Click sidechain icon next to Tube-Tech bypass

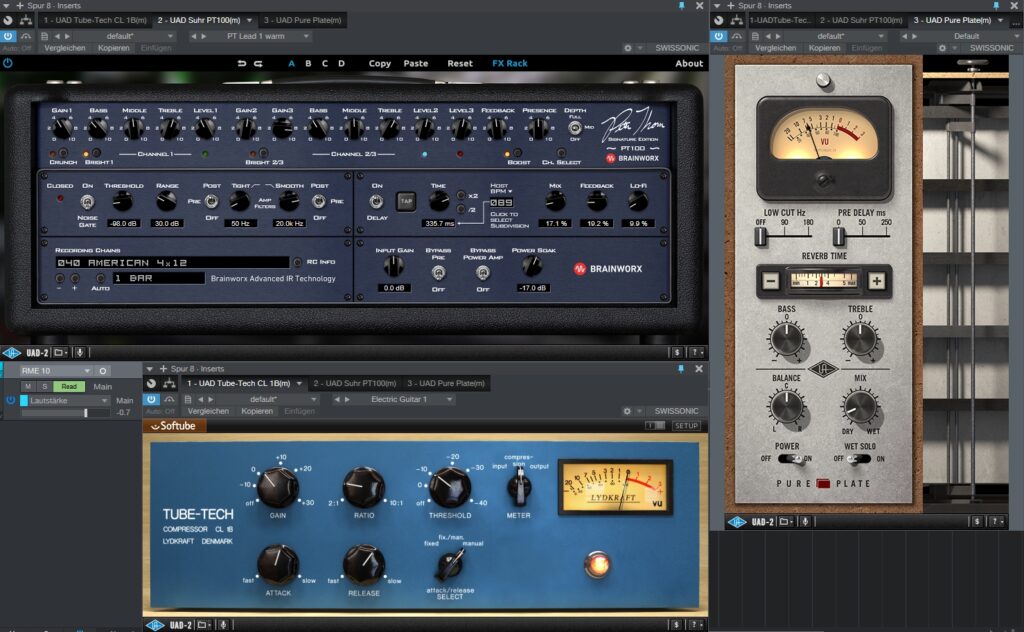point(168,400)
